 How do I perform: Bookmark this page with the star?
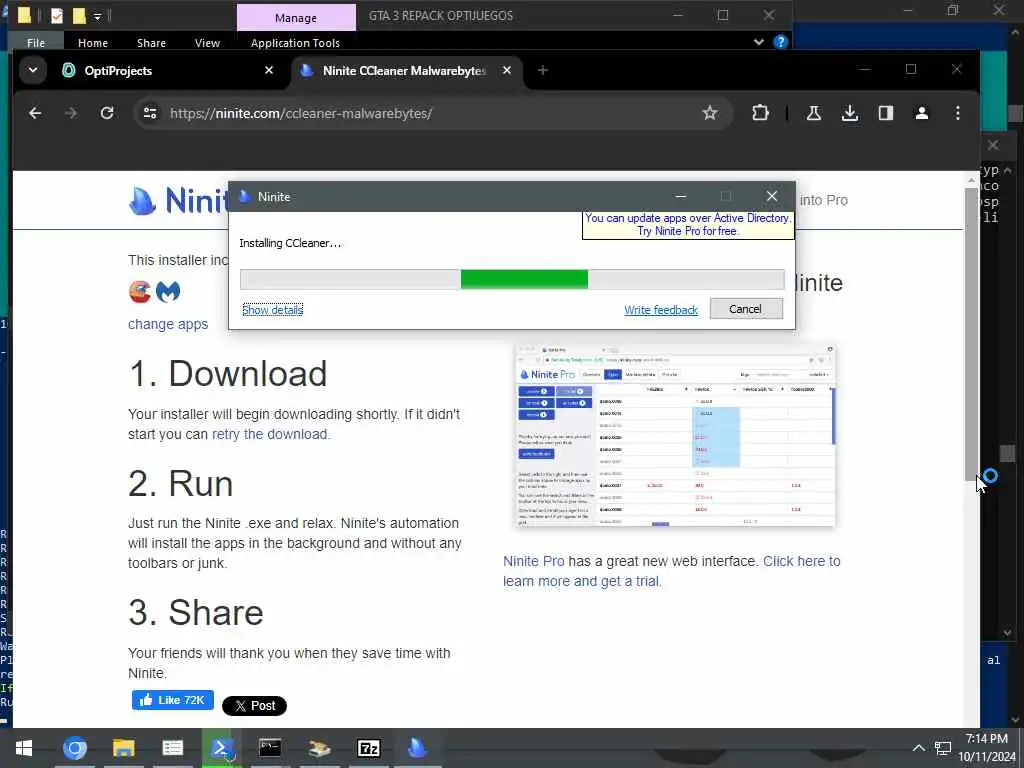710,113
